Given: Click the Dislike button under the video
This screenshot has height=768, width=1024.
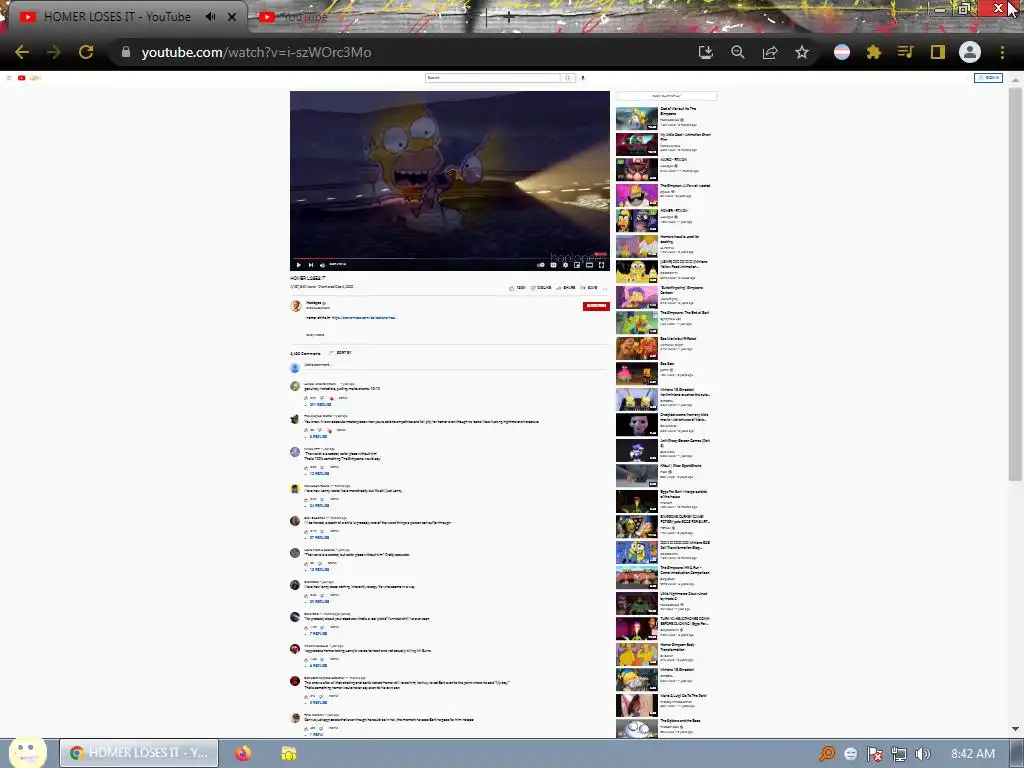Looking at the screenshot, I should click(541, 287).
